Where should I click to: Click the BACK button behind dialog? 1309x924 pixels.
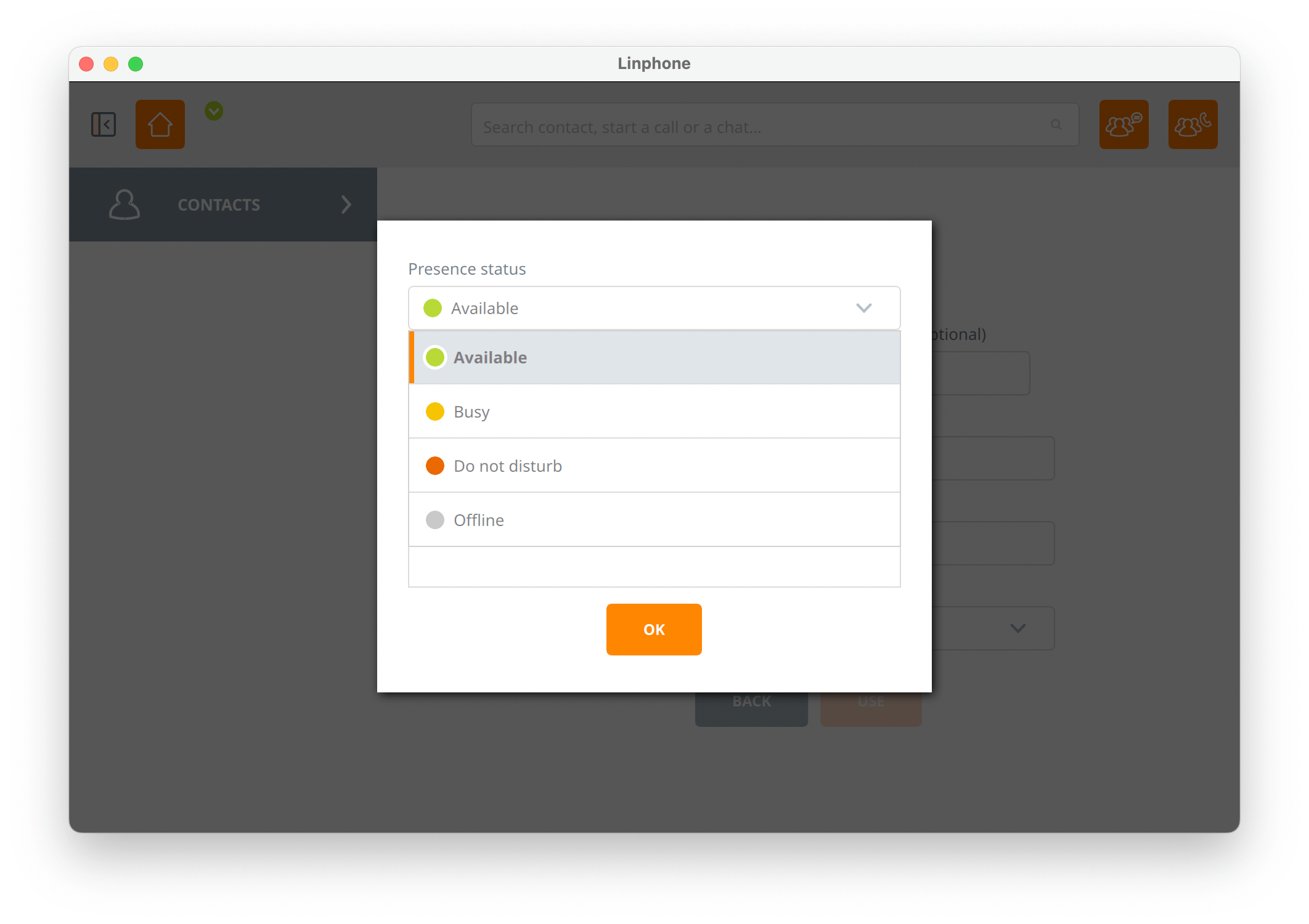752,702
